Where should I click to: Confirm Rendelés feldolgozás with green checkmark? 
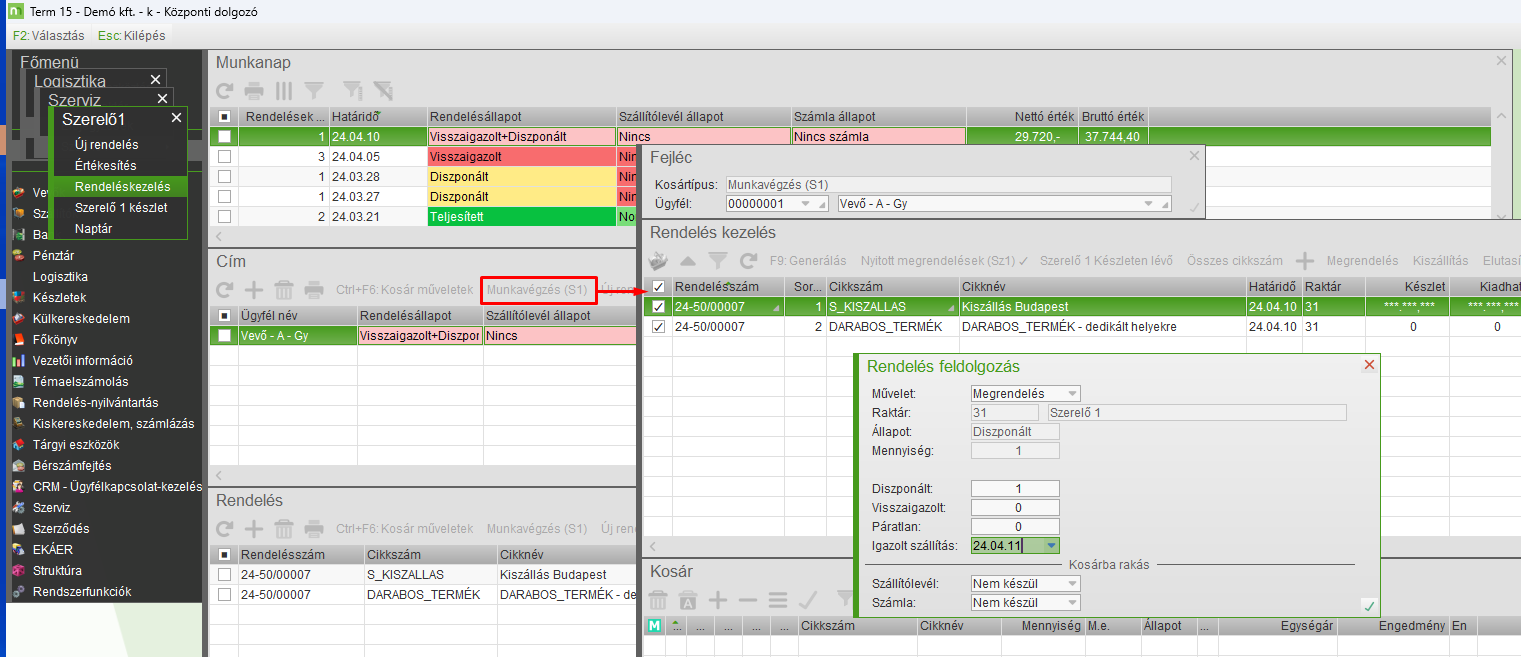[x=1369, y=606]
